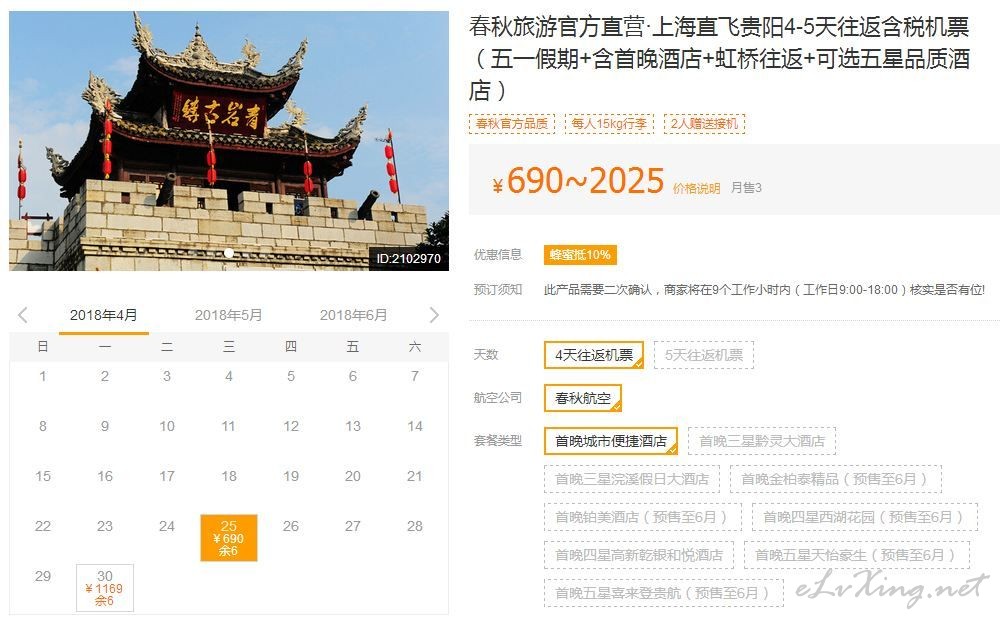
Task: Select package 首晚五星天怡豪生
Action: pos(857,555)
